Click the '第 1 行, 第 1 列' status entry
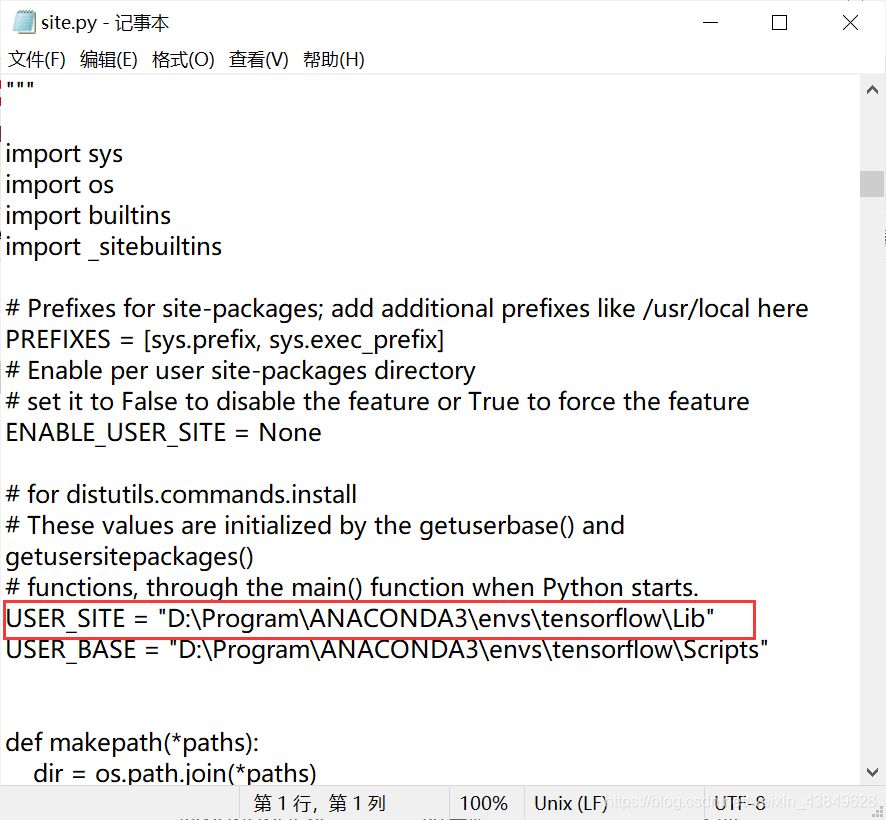886x820 pixels. pyautogui.click(x=319, y=803)
